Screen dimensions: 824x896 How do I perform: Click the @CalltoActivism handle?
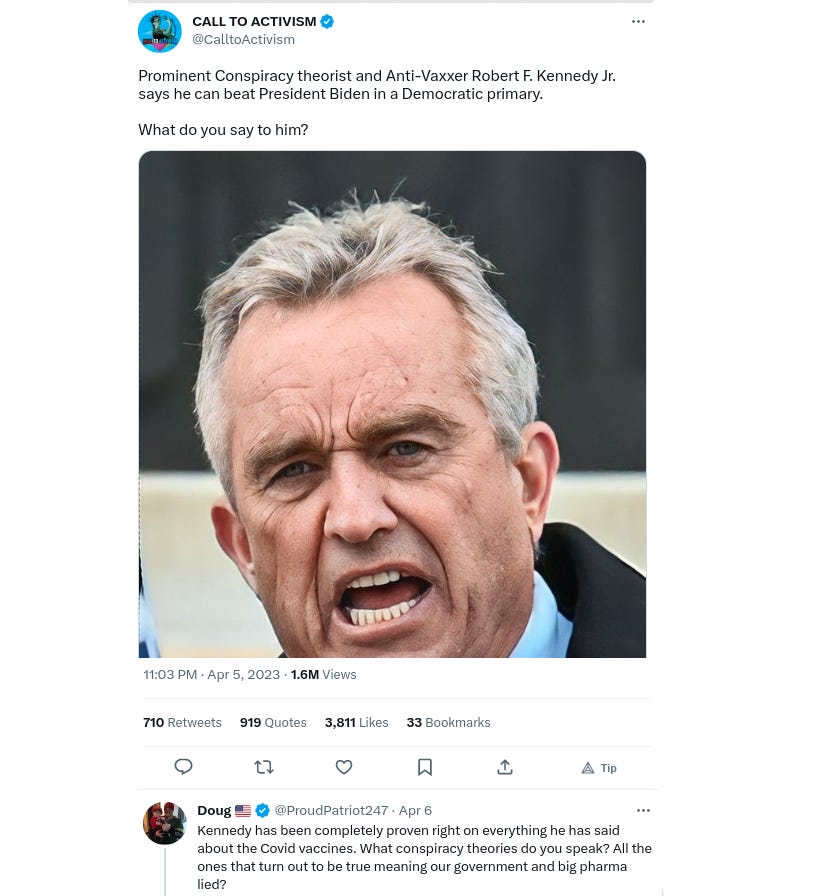coord(243,39)
